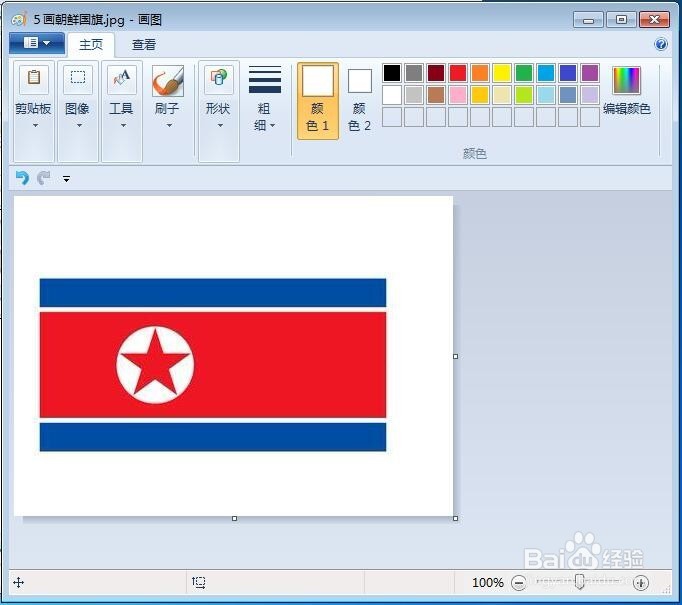
Task: Open the Paint application menu button
Action: [37, 43]
